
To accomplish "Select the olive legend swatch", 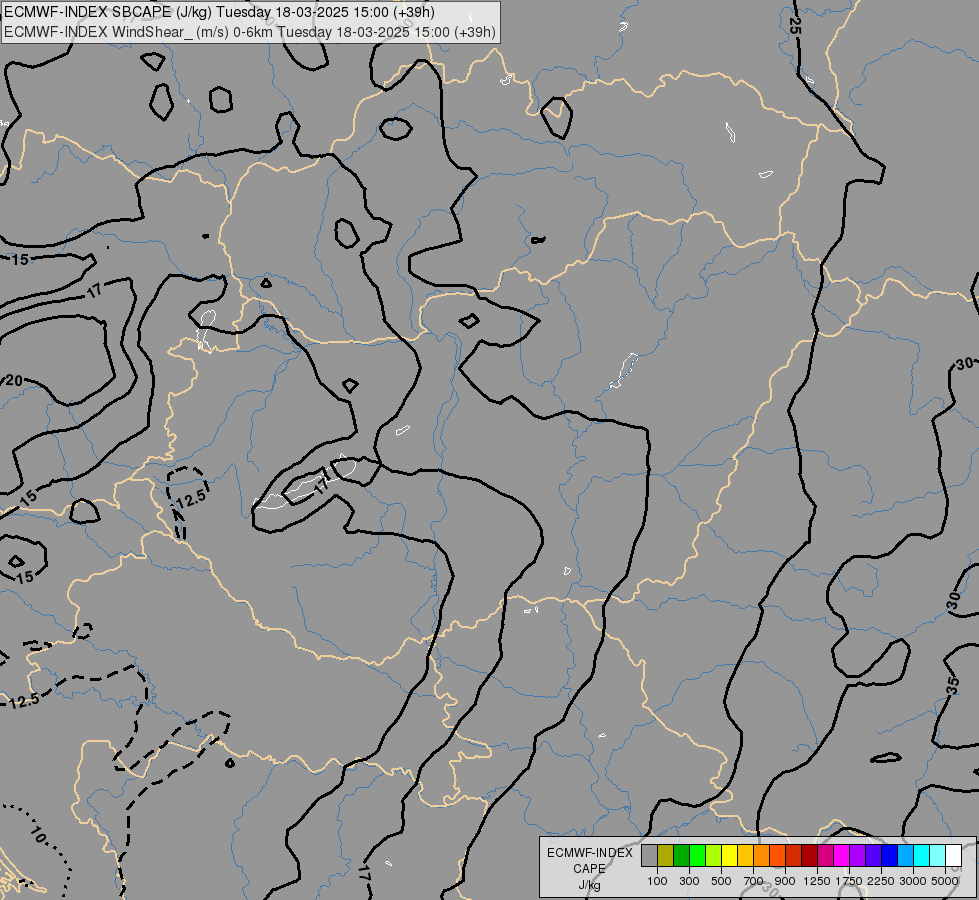I will 666,856.
